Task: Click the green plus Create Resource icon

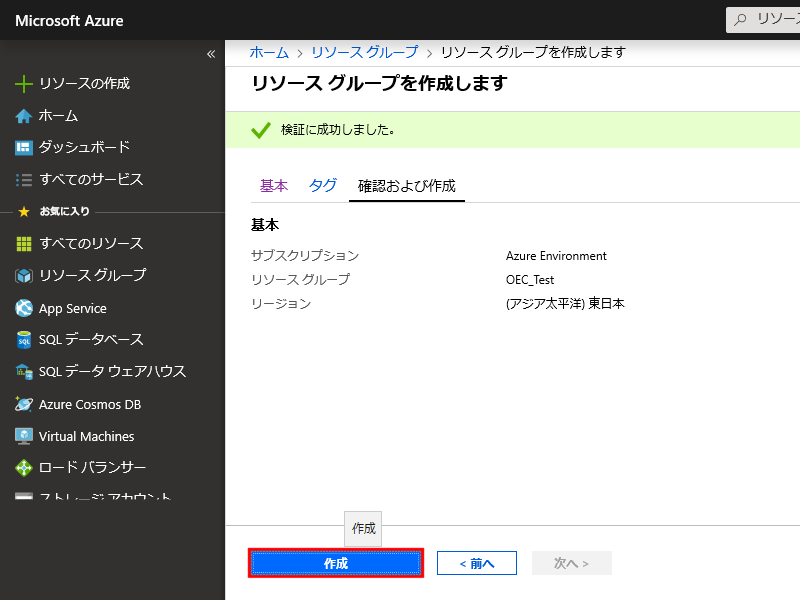Action: [24, 84]
